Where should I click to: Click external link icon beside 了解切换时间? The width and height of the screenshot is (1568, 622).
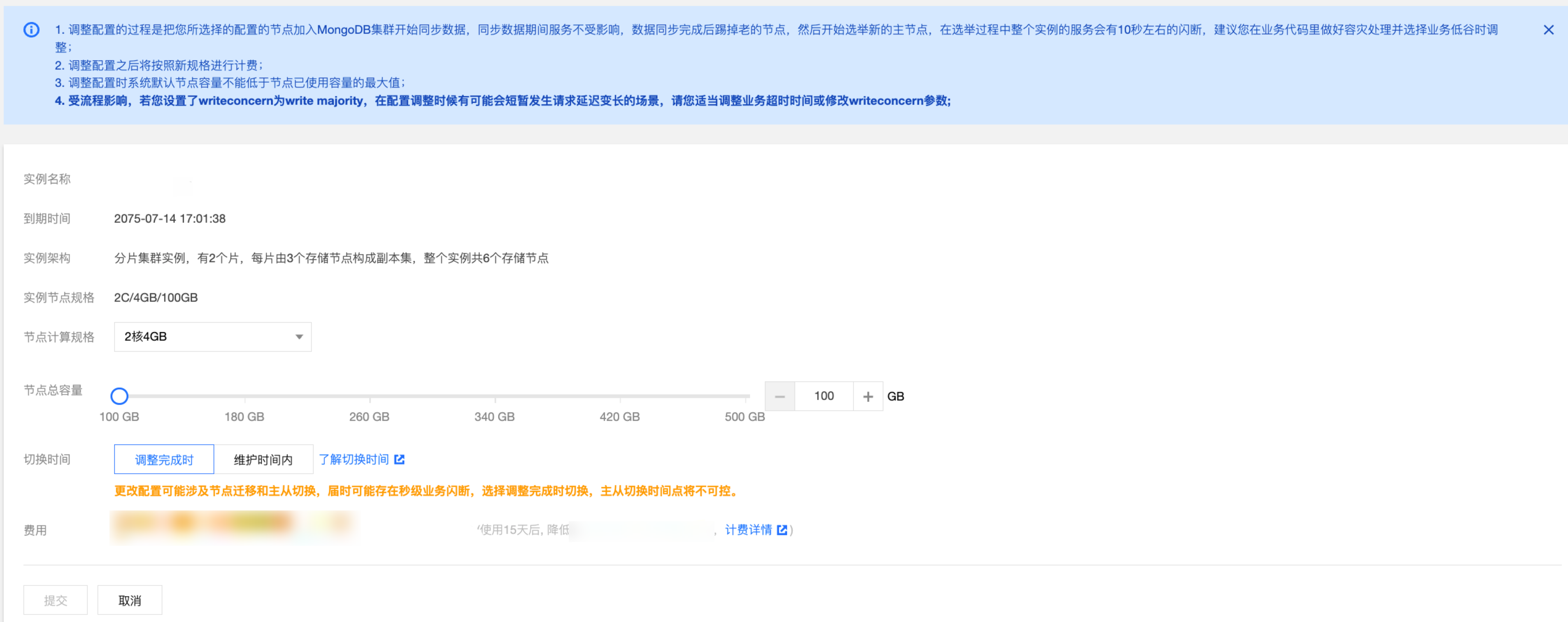(x=399, y=459)
